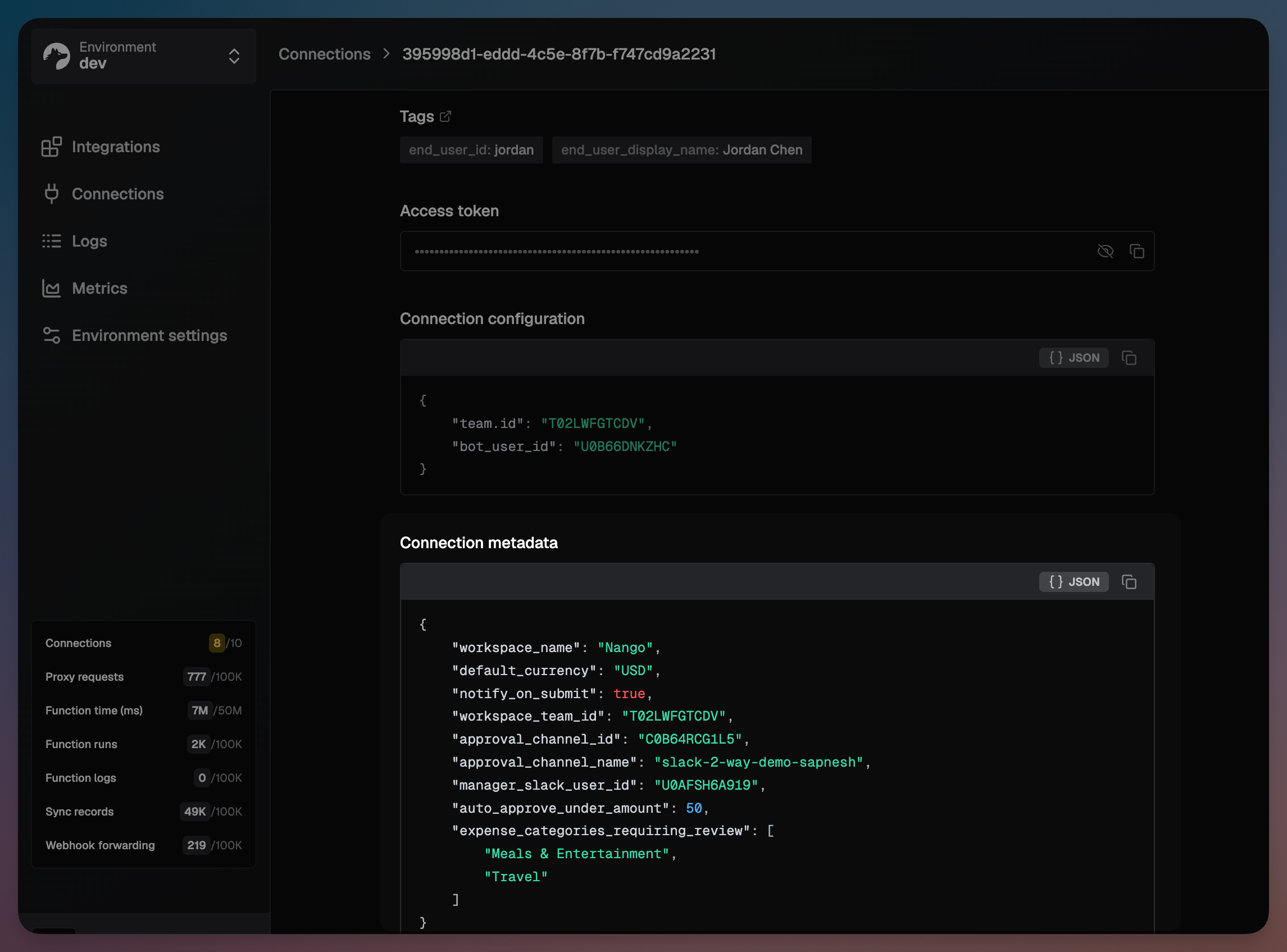Click the "Meals & Entertainment" entry
1287x952 pixels.
click(576, 854)
